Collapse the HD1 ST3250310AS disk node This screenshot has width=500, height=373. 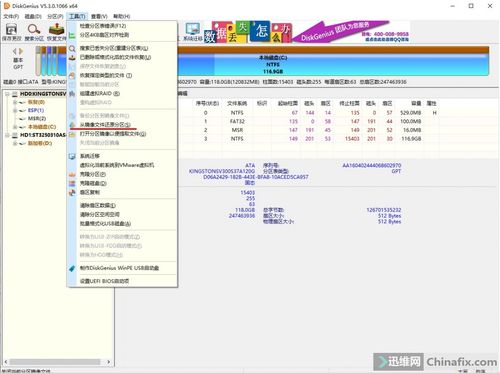7,135
